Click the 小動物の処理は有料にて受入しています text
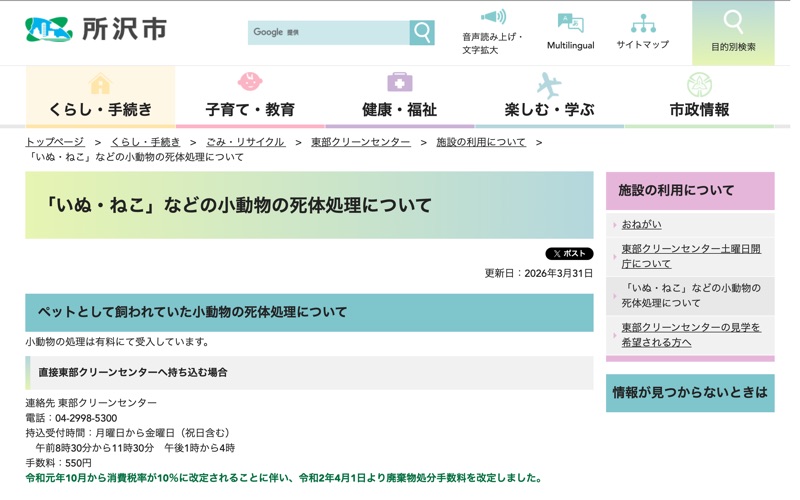The height and width of the screenshot is (500, 800). 117,342
